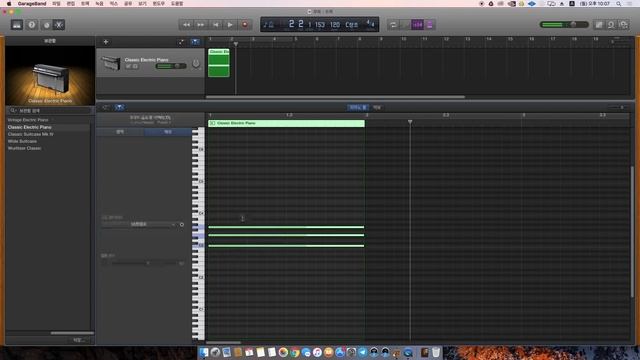Click the Library instrument preview image
640x360 pixels.
point(50,76)
